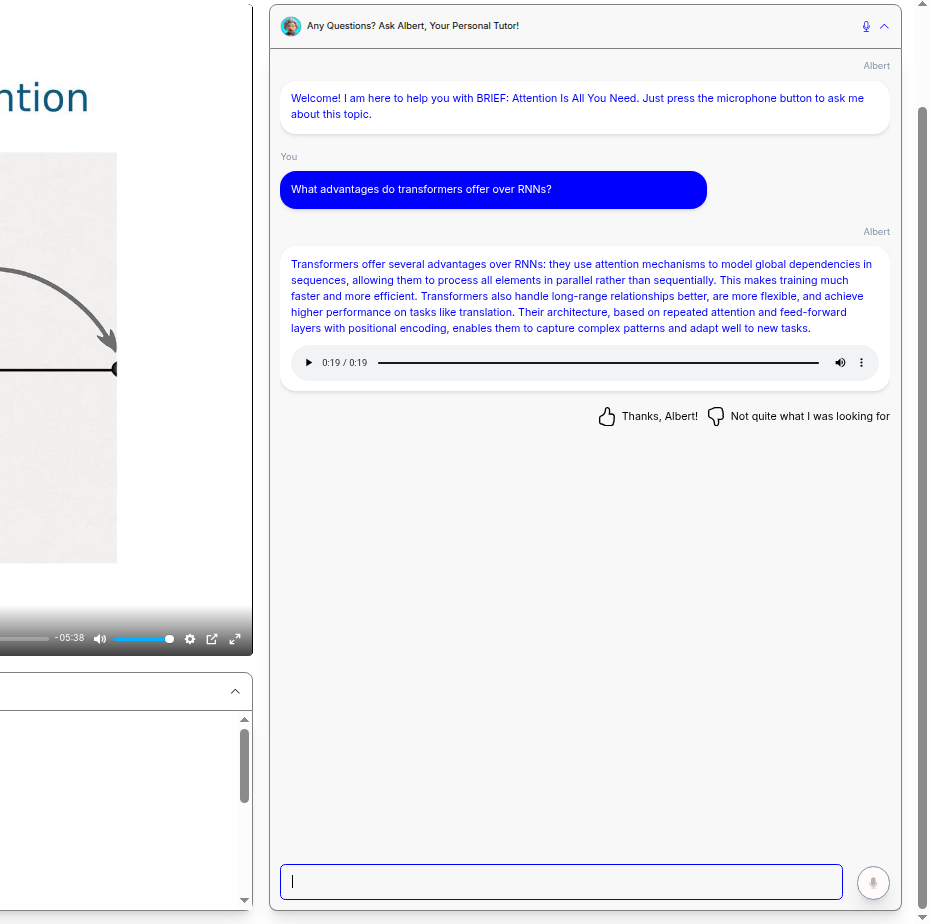Mute the video player volume
This screenshot has width=930, height=924.
pos(100,639)
